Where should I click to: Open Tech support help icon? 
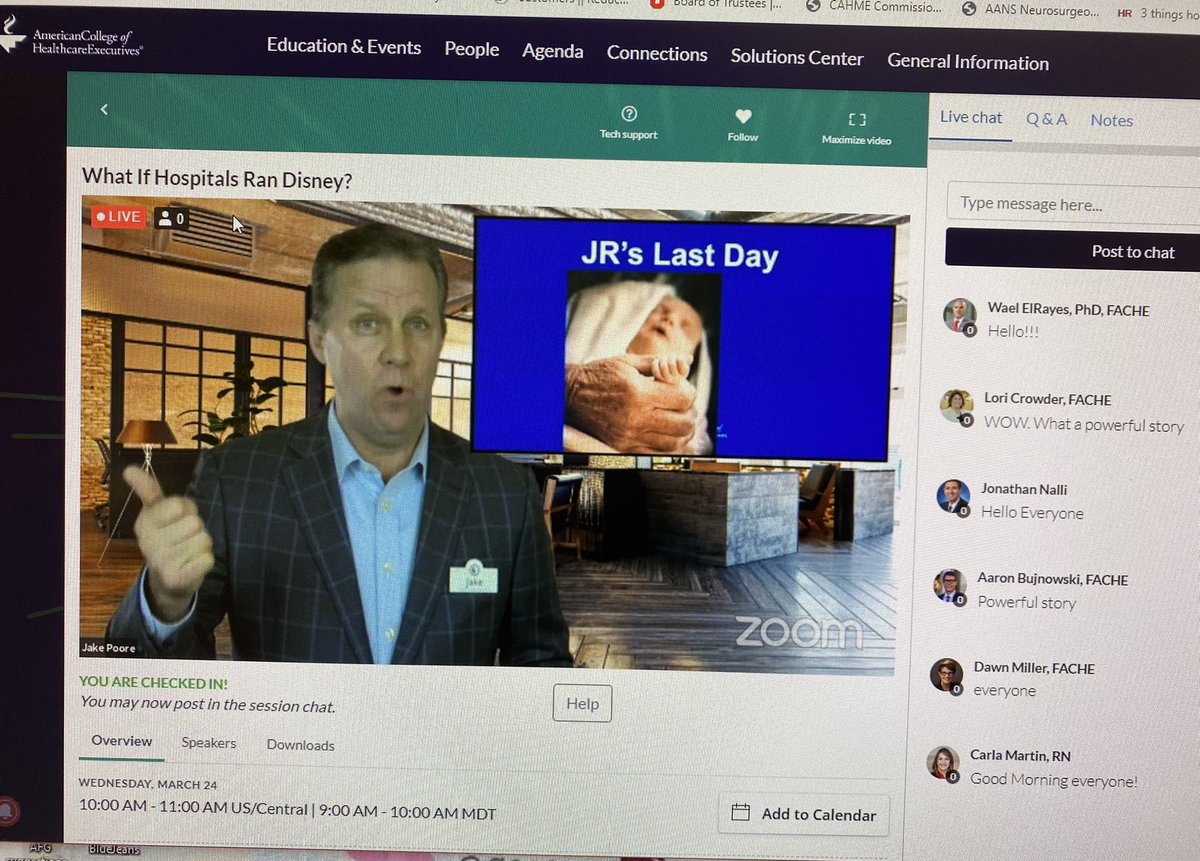coord(629,114)
